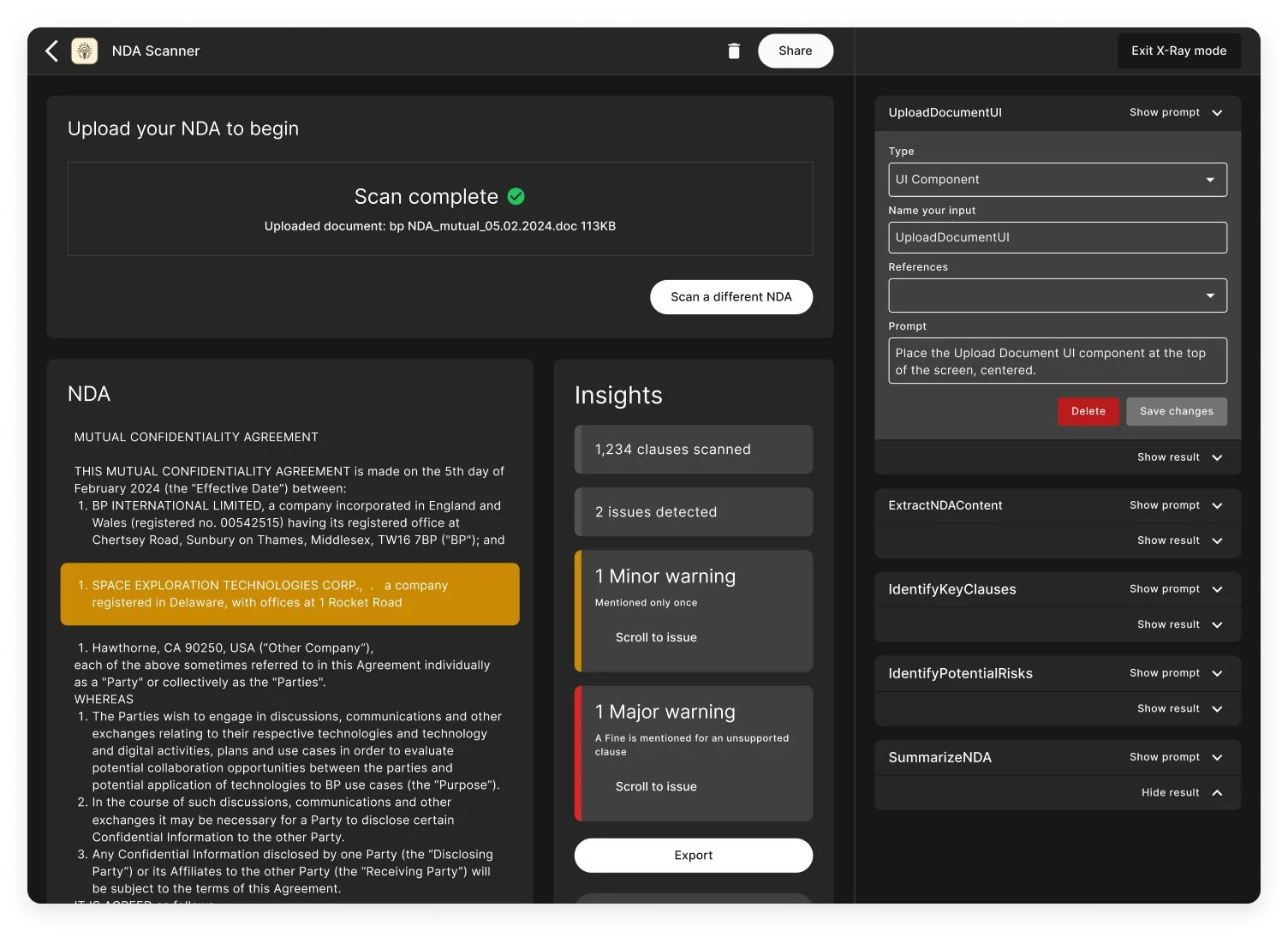The width and height of the screenshot is (1288, 937).
Task: Open the Type dropdown showing UI Component
Action: point(1058,179)
